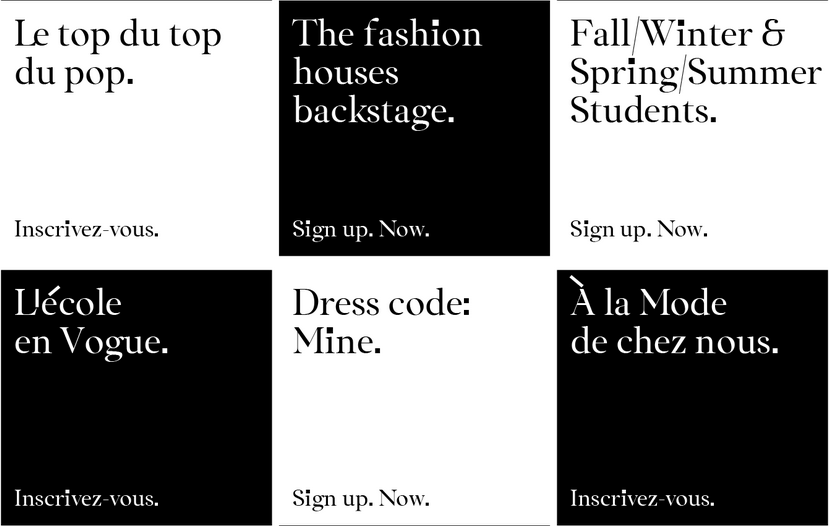Click the "de chez nous." text line

tap(674, 342)
